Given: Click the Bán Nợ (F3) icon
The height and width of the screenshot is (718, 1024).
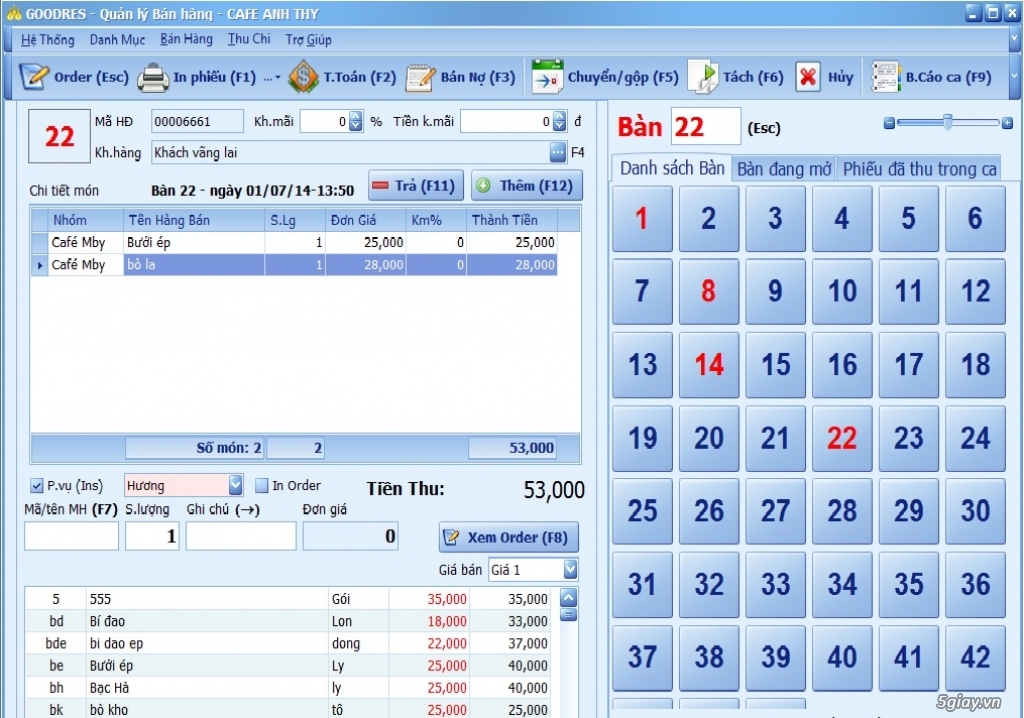Looking at the screenshot, I should coord(420,77).
